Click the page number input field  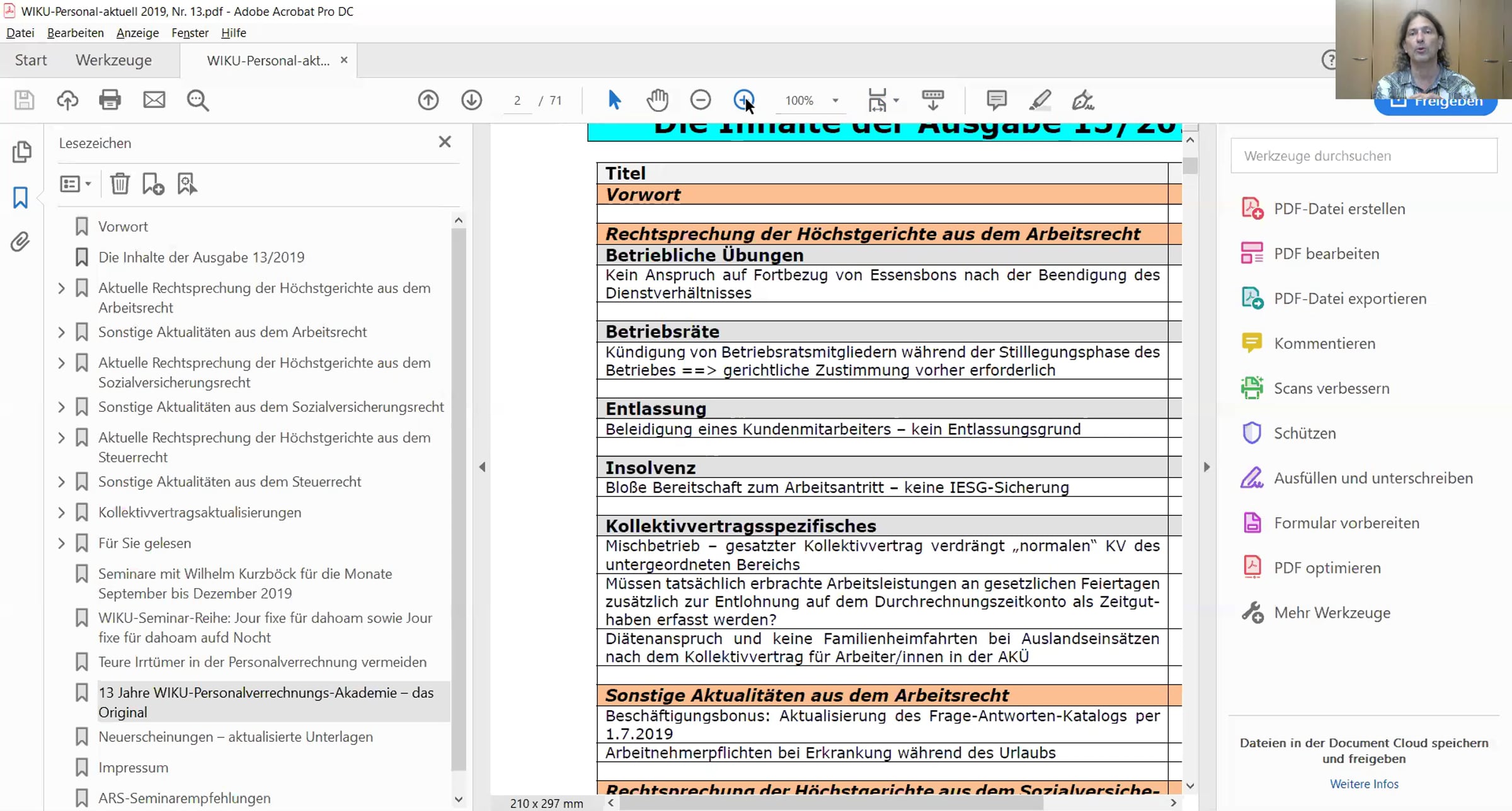[x=517, y=100]
